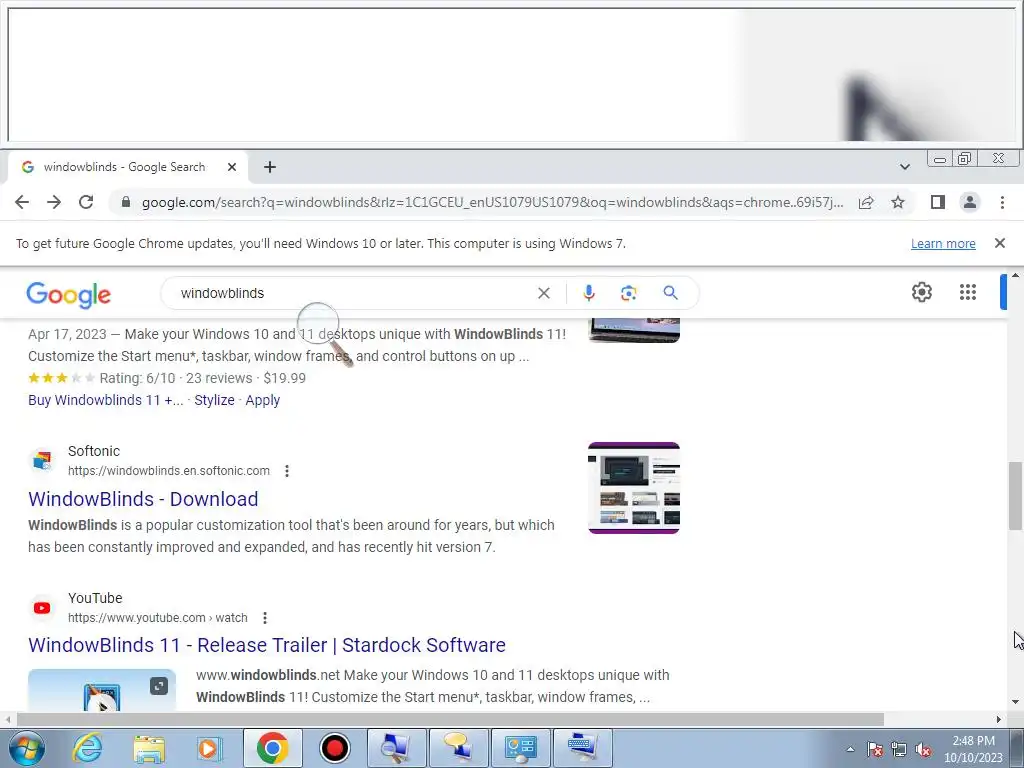Click the Softonic URL text
Screen dimensions: 1024x768
(x=168, y=471)
